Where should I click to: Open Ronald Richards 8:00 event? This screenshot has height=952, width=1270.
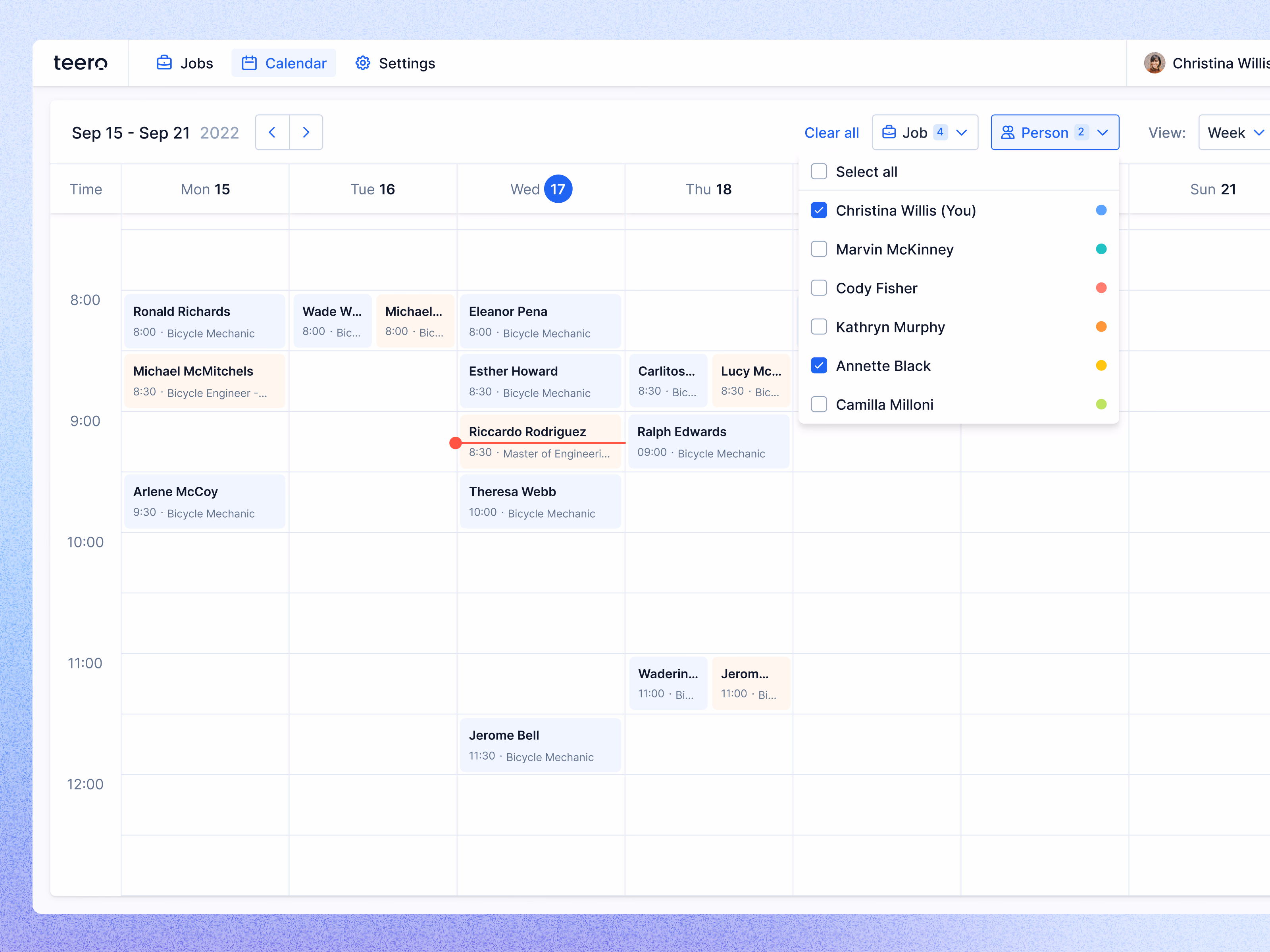205,321
